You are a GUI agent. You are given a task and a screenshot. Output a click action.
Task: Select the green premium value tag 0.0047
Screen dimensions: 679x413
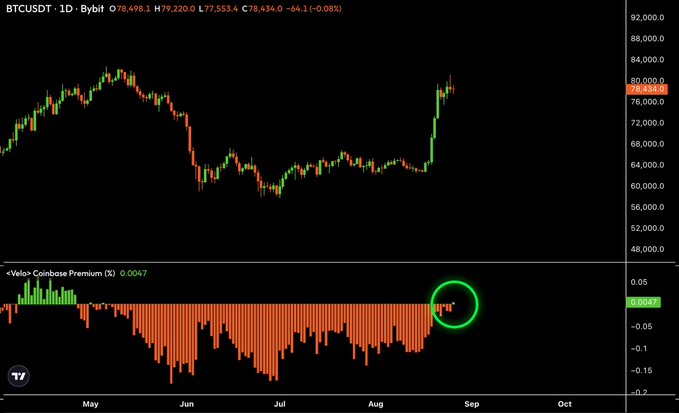643,302
